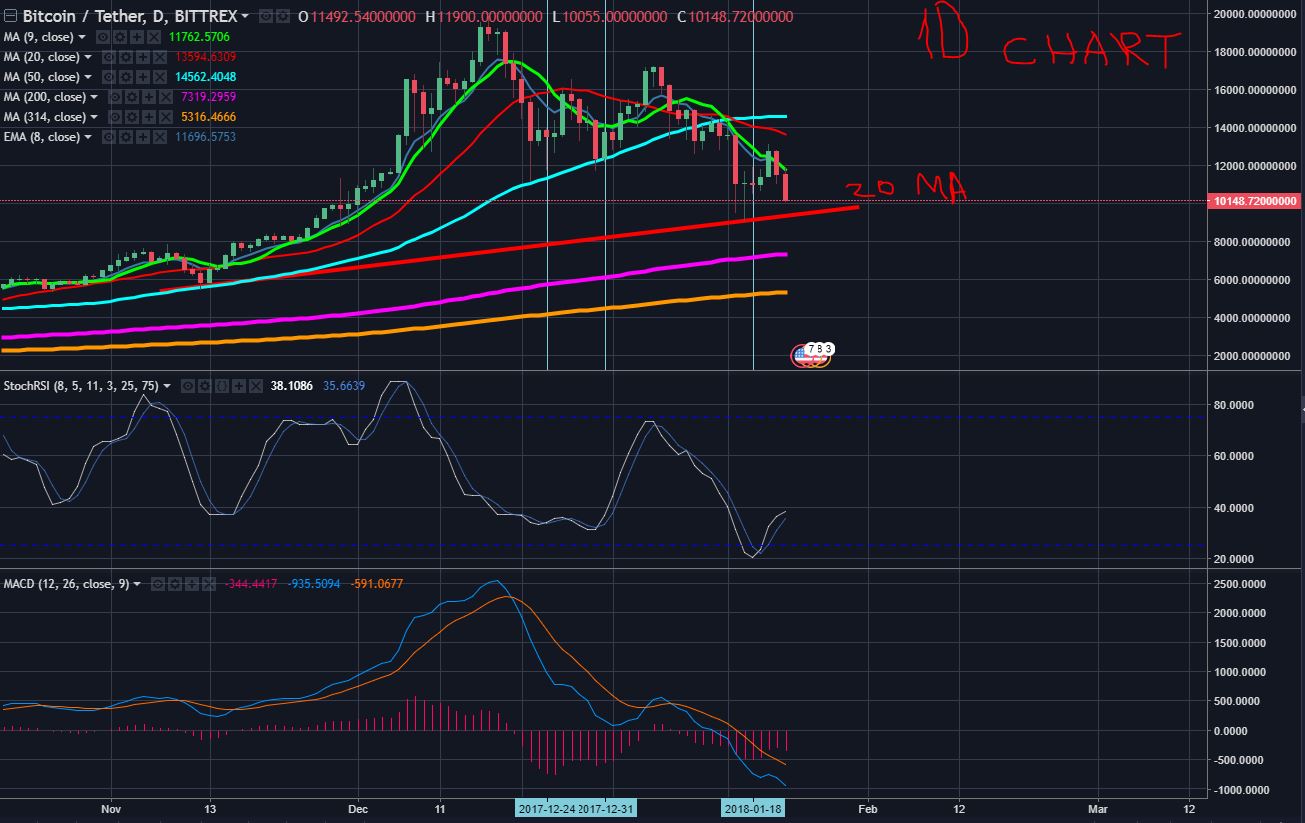Click the plus icon beside MA (20, close)
The width and height of the screenshot is (1305, 823).
click(143, 57)
